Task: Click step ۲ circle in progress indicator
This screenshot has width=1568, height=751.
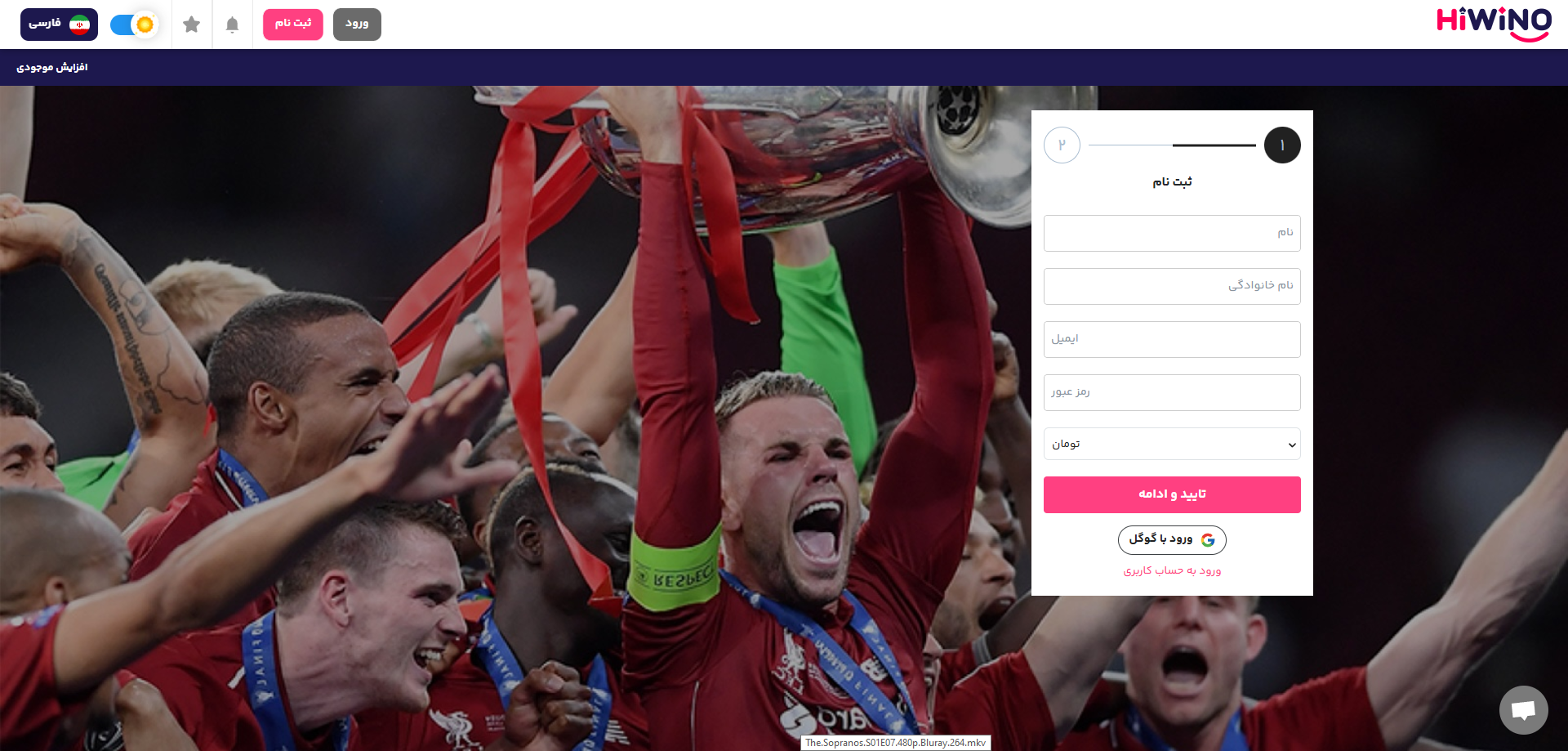Action: click(1062, 145)
